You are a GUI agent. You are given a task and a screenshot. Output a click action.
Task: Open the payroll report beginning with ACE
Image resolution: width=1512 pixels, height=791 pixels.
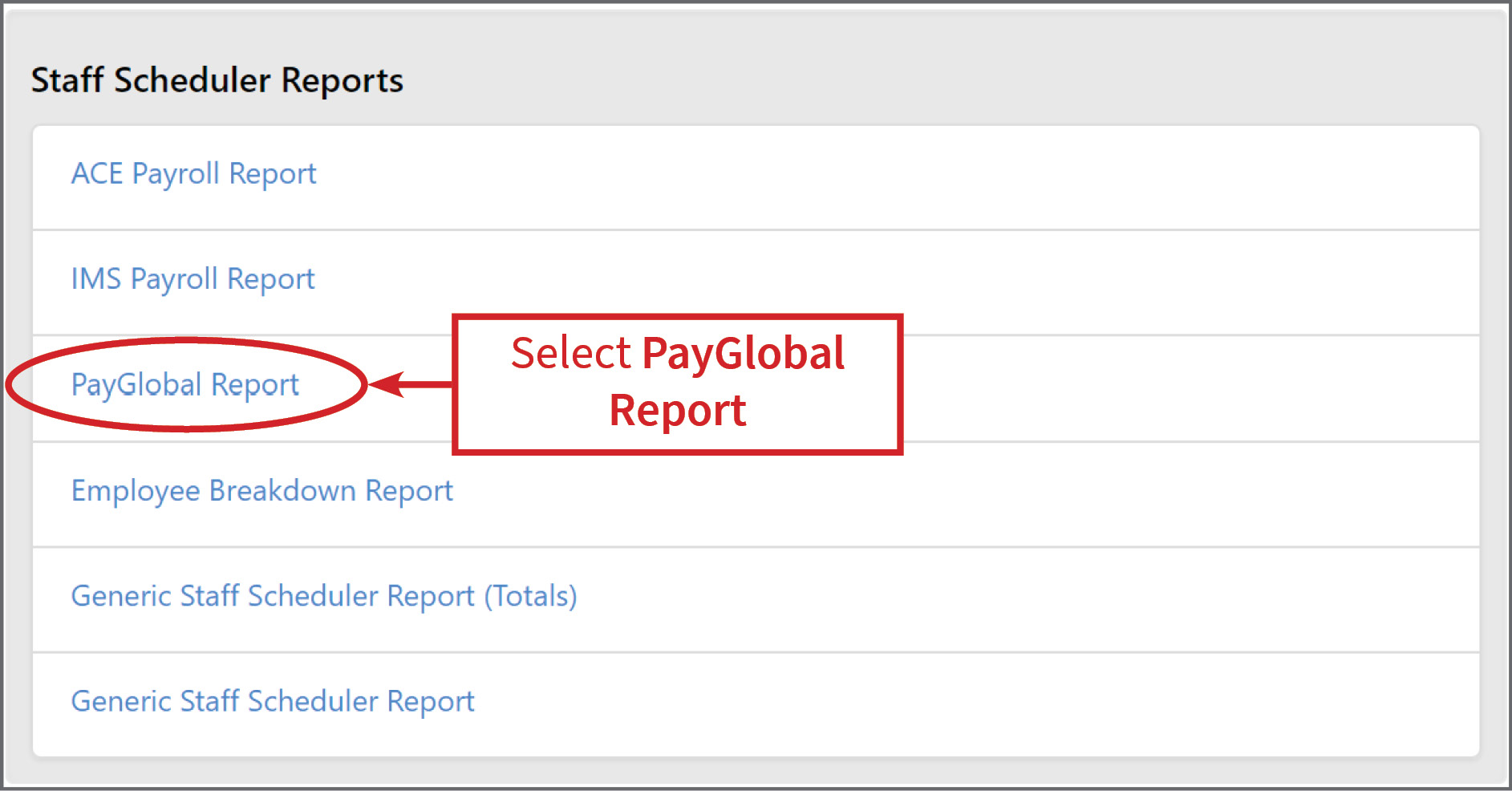(x=193, y=173)
